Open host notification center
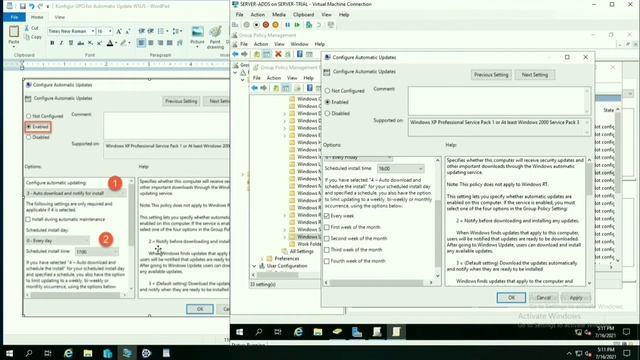Image resolution: width=640 pixels, height=360 pixels. [627, 353]
